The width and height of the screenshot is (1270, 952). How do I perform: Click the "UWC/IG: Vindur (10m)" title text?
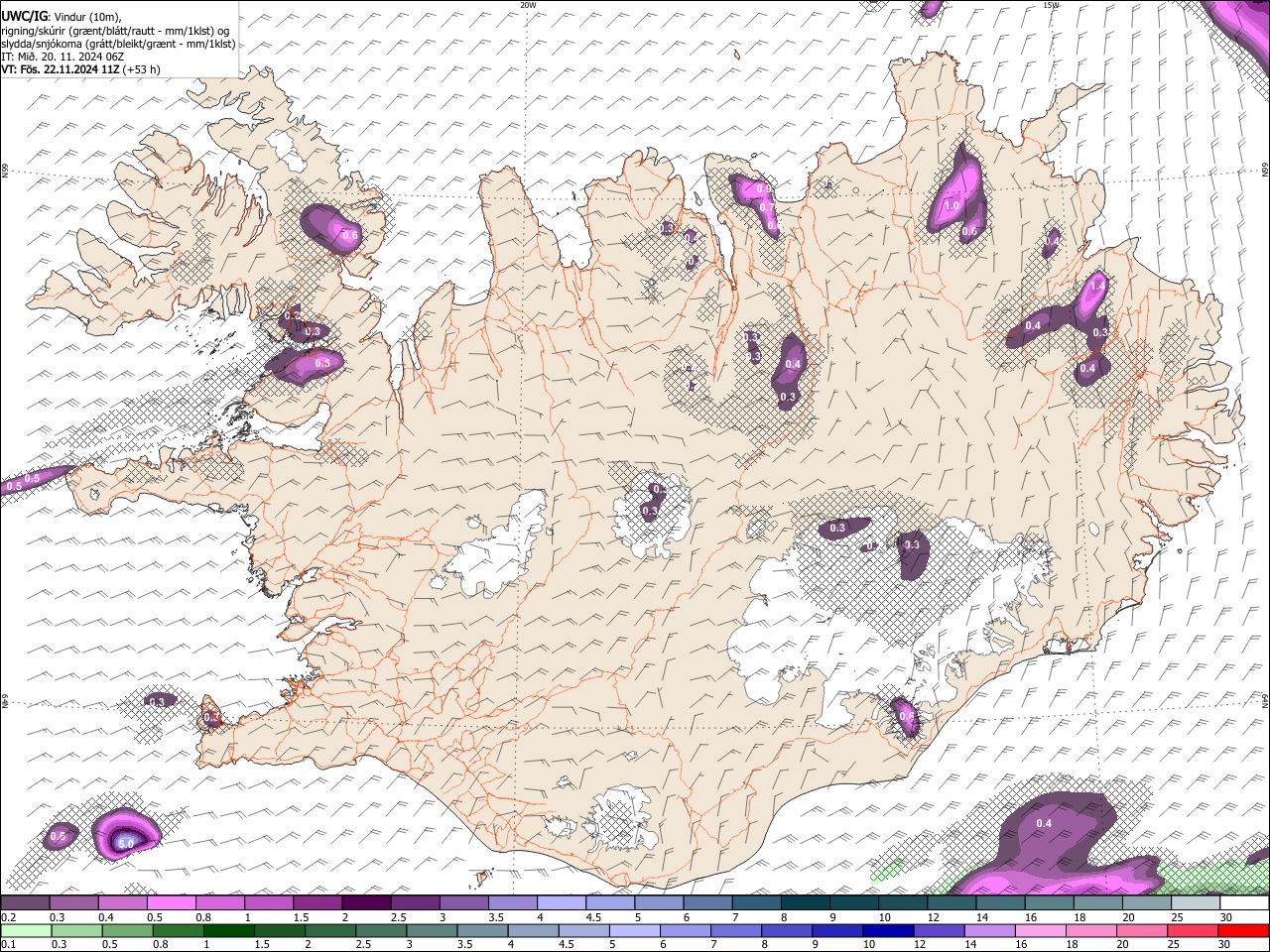pos(61,15)
